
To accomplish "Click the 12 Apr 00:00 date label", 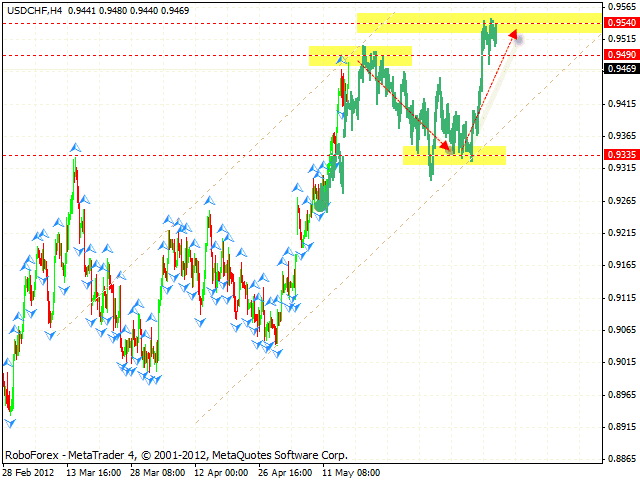I will [x=223, y=471].
